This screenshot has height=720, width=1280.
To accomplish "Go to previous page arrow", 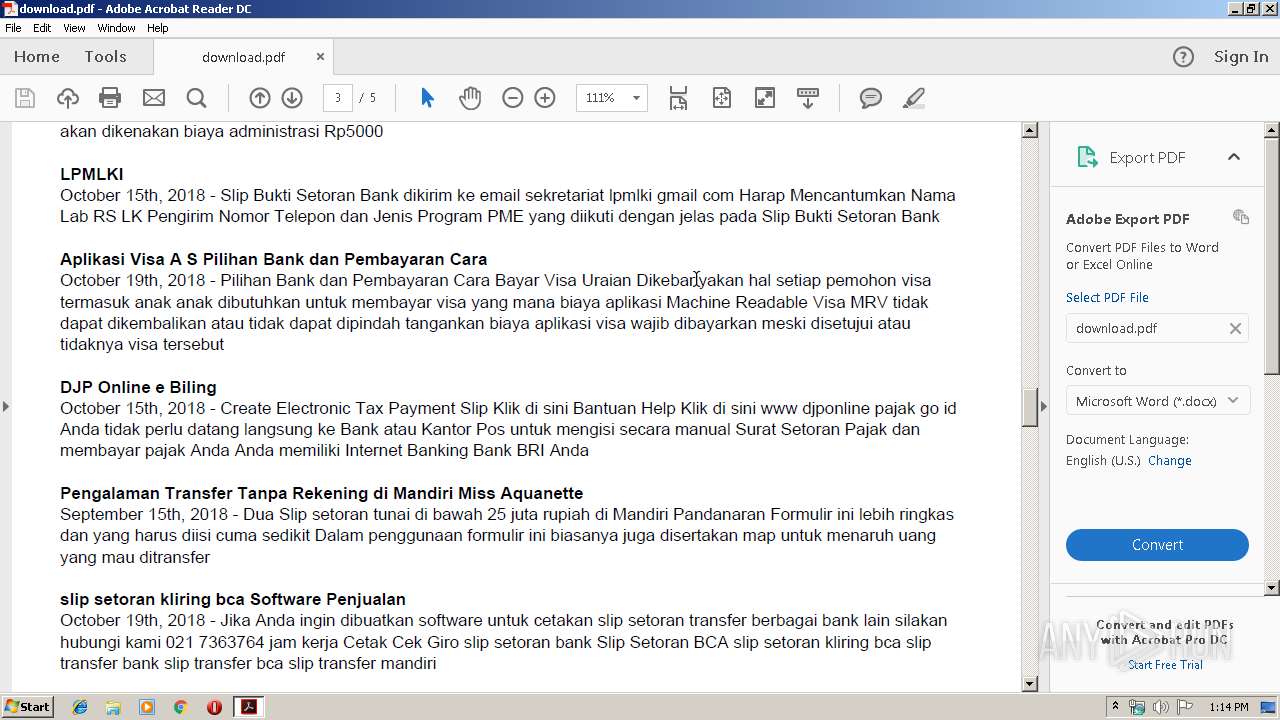I will [x=260, y=98].
